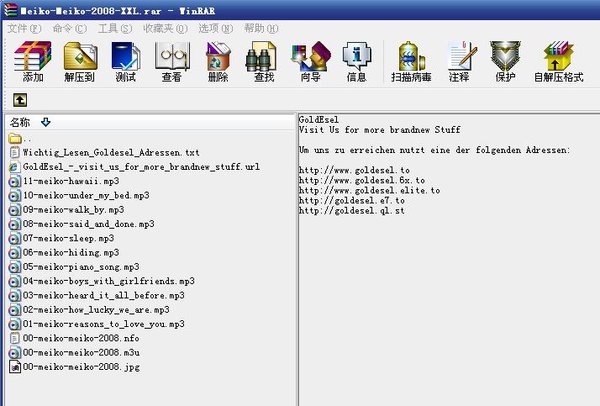Click icon of 06-meiko-hiding.mp3
The image size is (600, 406).
(x=14, y=253)
